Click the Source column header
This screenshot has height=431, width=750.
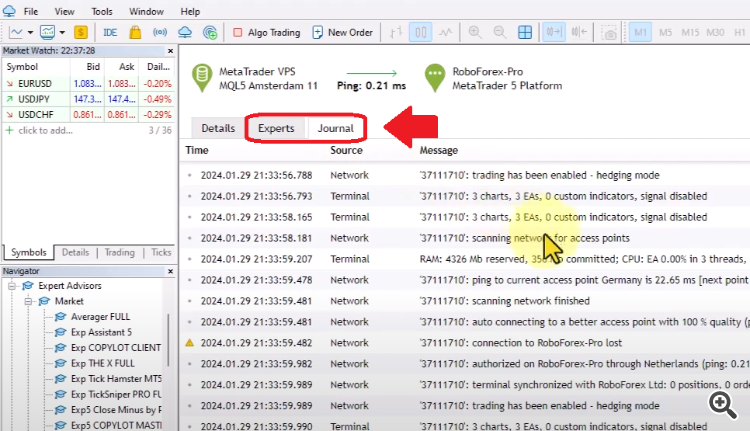pos(346,150)
